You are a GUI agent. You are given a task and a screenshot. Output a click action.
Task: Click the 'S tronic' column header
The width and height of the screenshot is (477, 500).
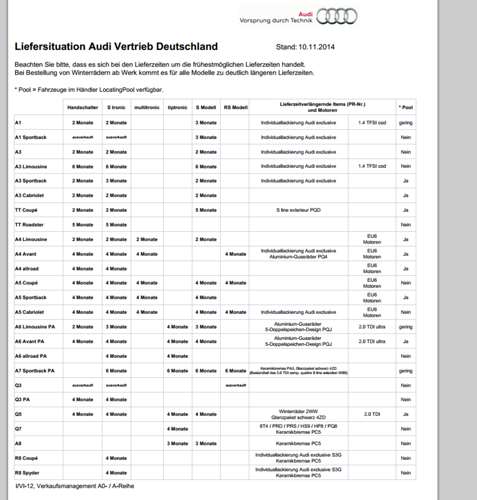116,107
